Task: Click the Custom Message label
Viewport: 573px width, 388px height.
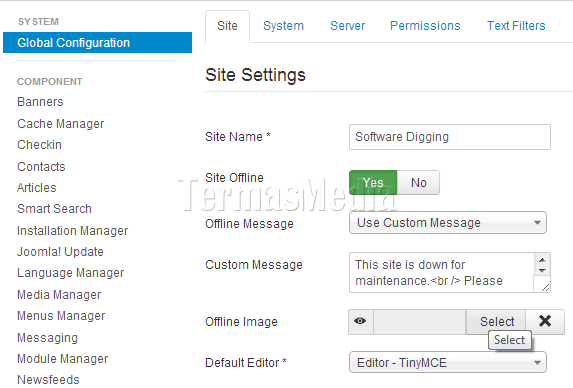Action: [x=254, y=265]
